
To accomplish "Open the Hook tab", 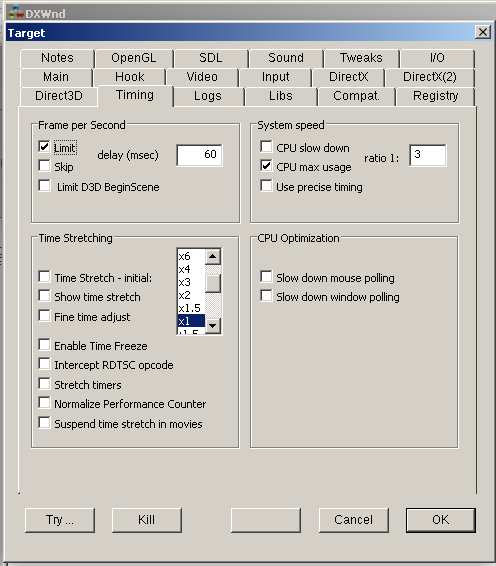I will pyautogui.click(x=130, y=77).
